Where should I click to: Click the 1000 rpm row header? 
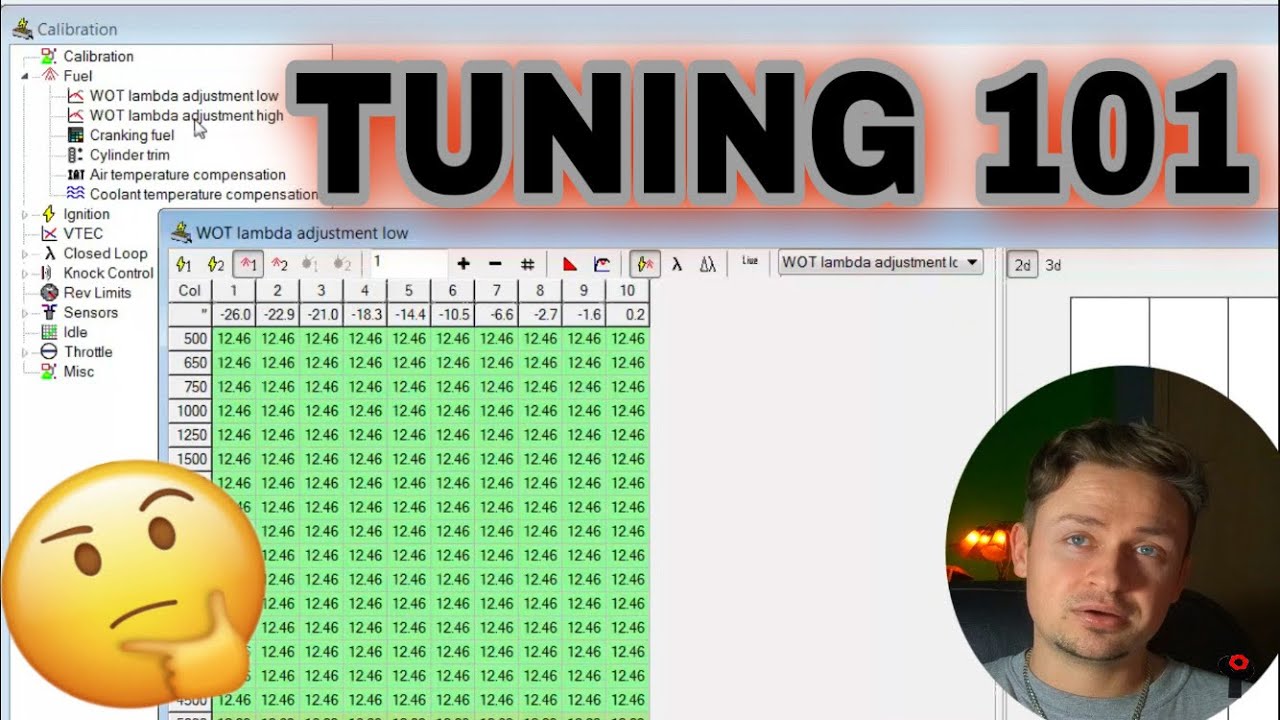(x=190, y=411)
